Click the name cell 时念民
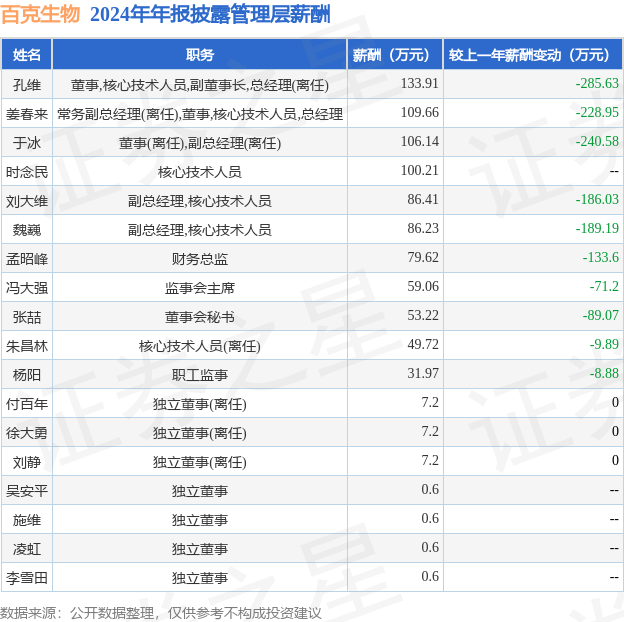 point(27,172)
